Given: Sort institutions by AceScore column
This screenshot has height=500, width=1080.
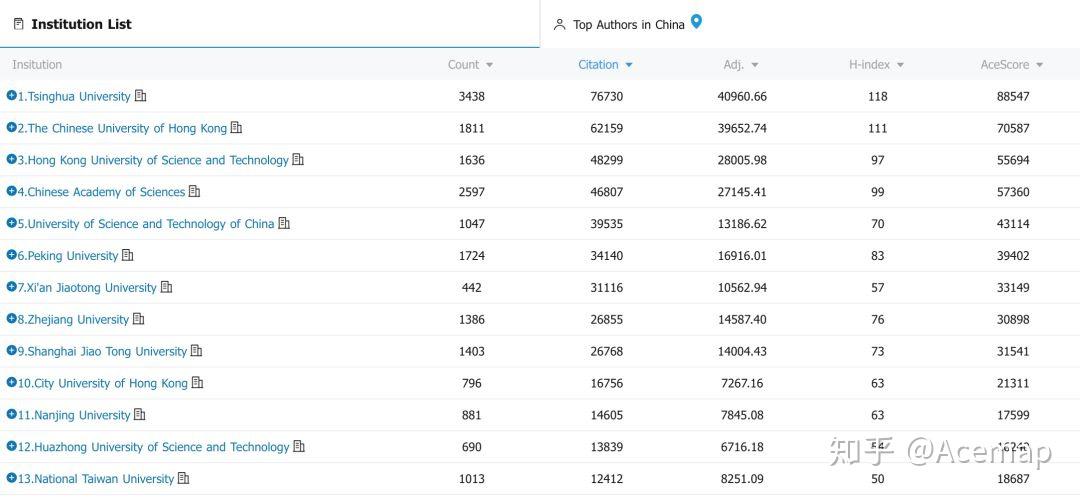Looking at the screenshot, I should (x=1011, y=65).
